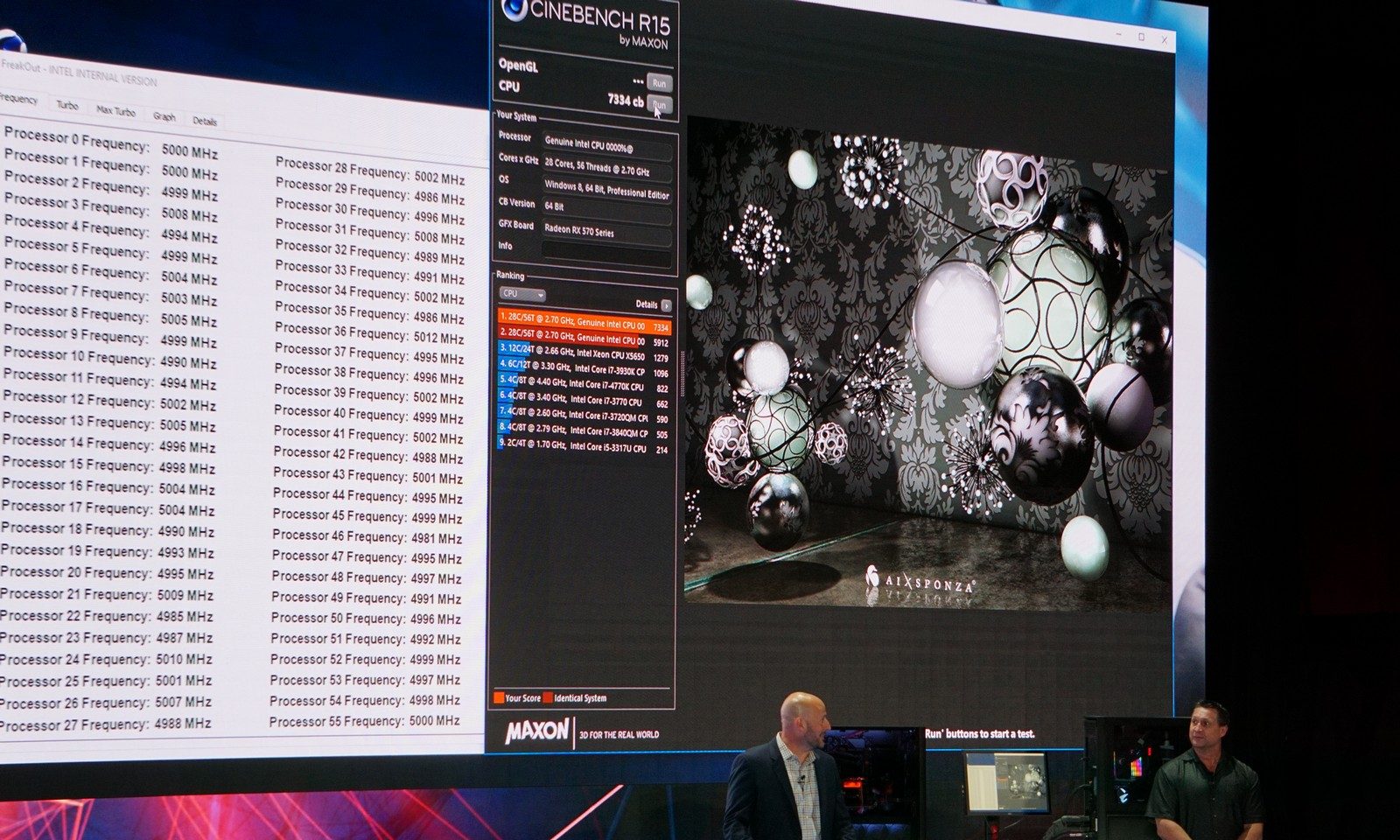1400x840 pixels.
Task: Click the red Identical System legend square
Action: coord(548,697)
